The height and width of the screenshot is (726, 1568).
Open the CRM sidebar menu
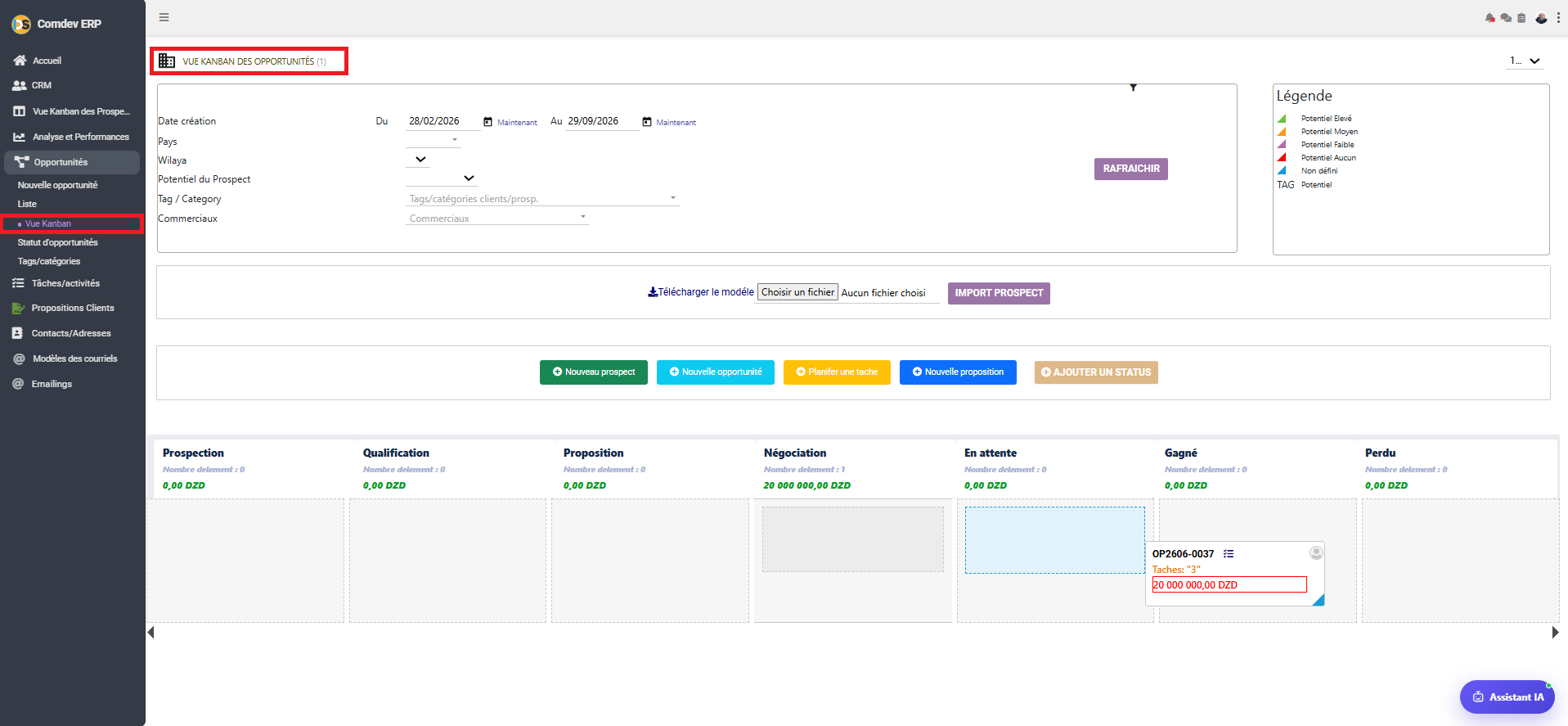pyautogui.click(x=41, y=85)
